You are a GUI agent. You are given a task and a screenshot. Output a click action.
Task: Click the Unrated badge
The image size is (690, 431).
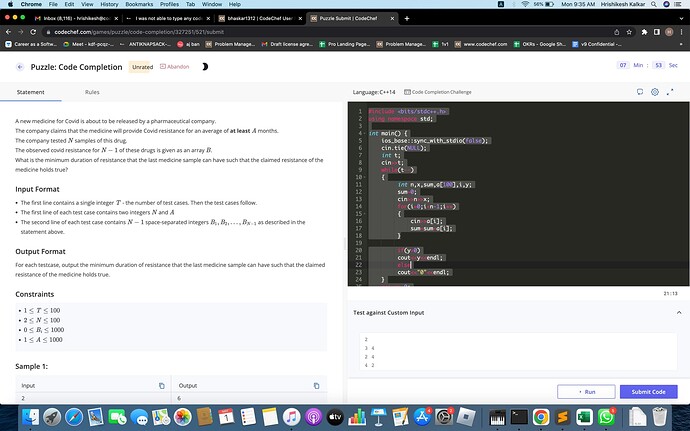pos(143,67)
